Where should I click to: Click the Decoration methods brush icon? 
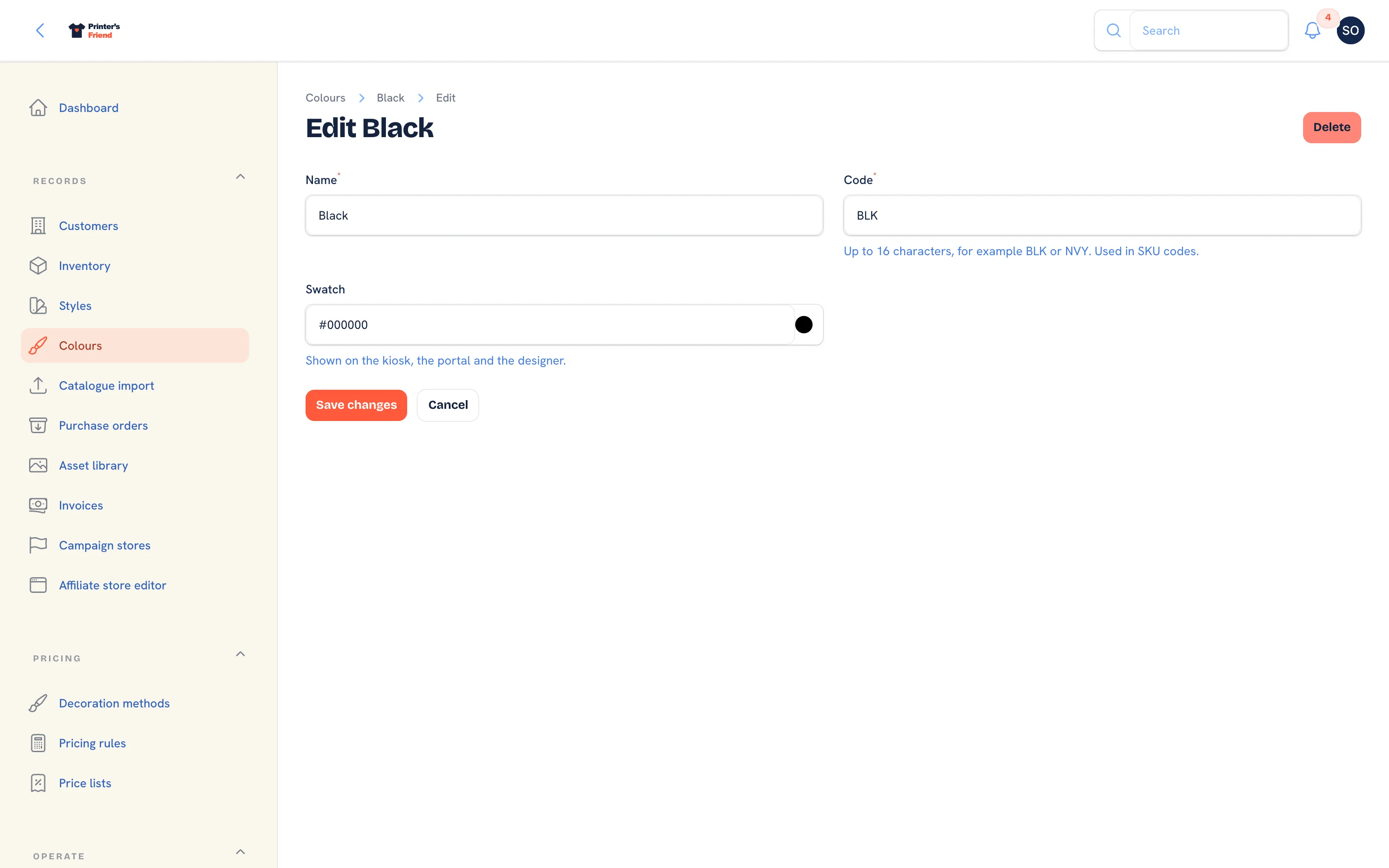[x=38, y=703]
